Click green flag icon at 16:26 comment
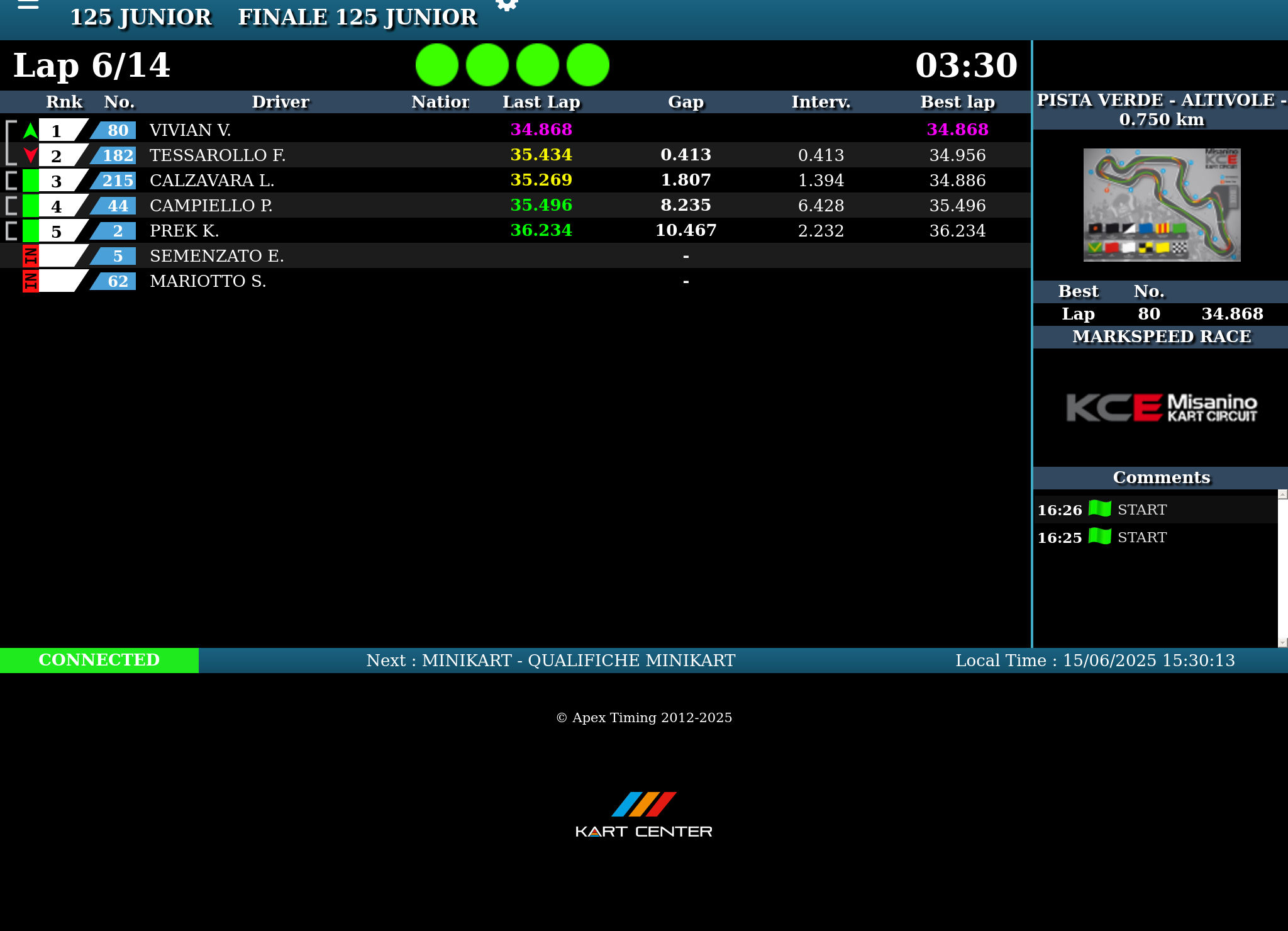The width and height of the screenshot is (1288, 931). [x=1099, y=508]
